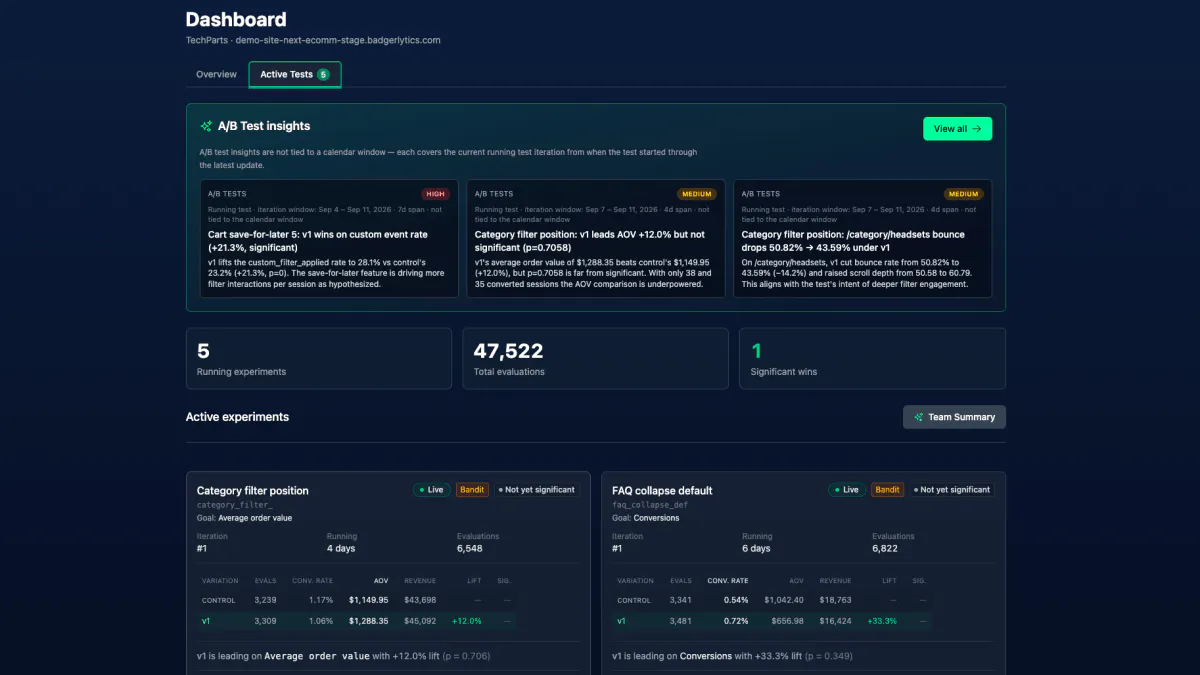Click the 3,239 control evals cell
Screen dimensions: 1200x675
(265, 600)
